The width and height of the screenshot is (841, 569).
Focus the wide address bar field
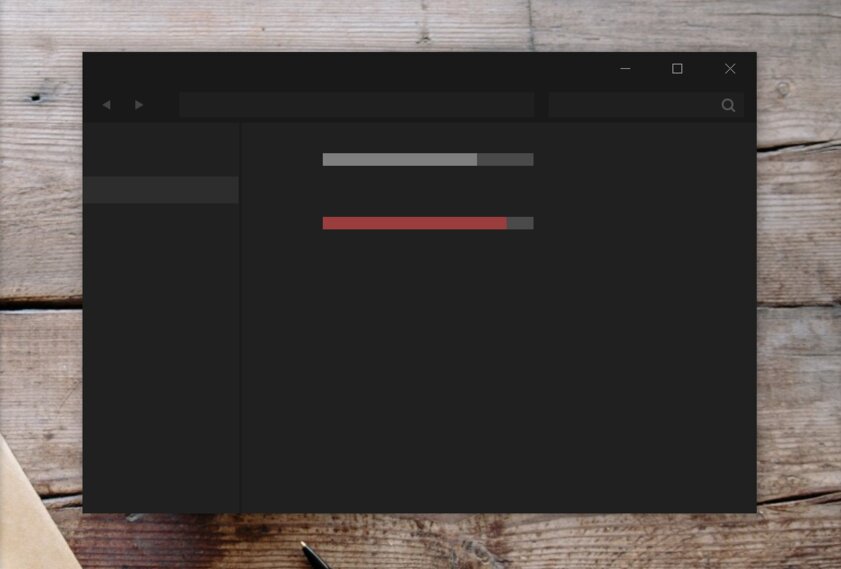point(356,105)
